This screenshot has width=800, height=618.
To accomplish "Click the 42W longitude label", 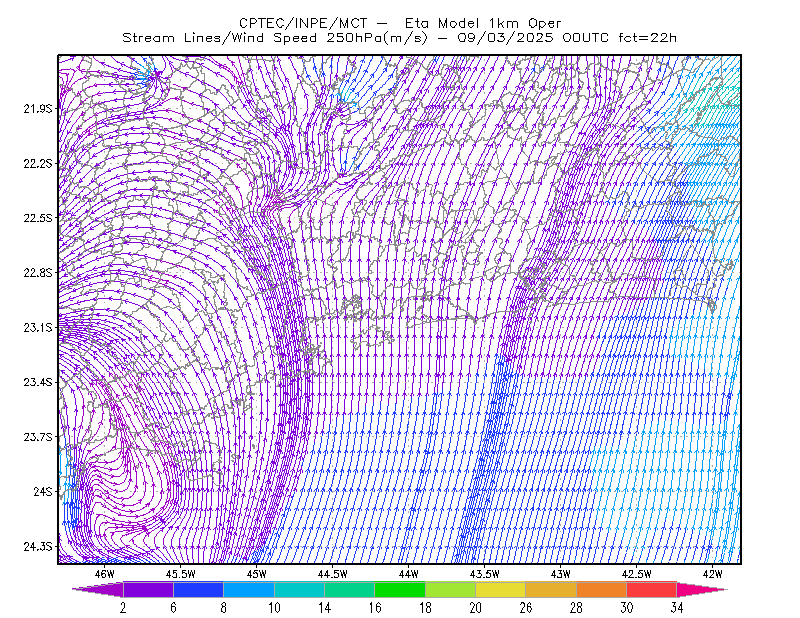I will click(713, 574).
